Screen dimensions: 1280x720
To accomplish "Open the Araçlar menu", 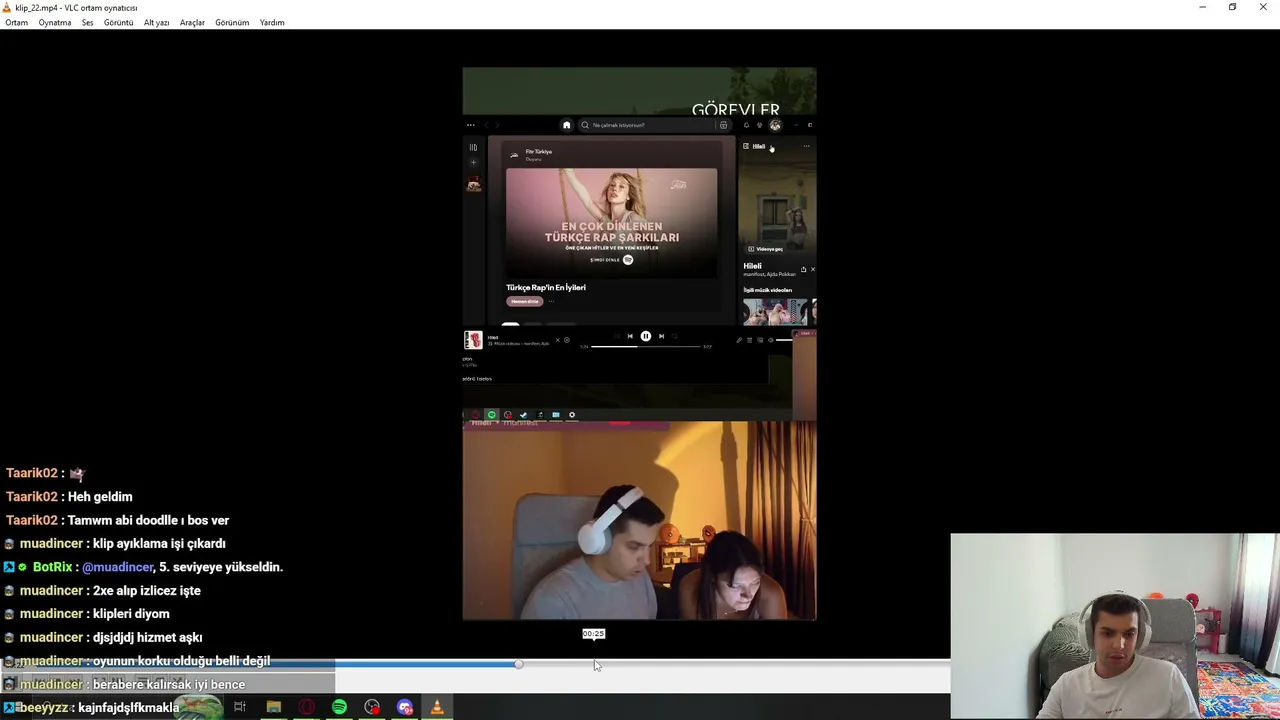I will [192, 22].
